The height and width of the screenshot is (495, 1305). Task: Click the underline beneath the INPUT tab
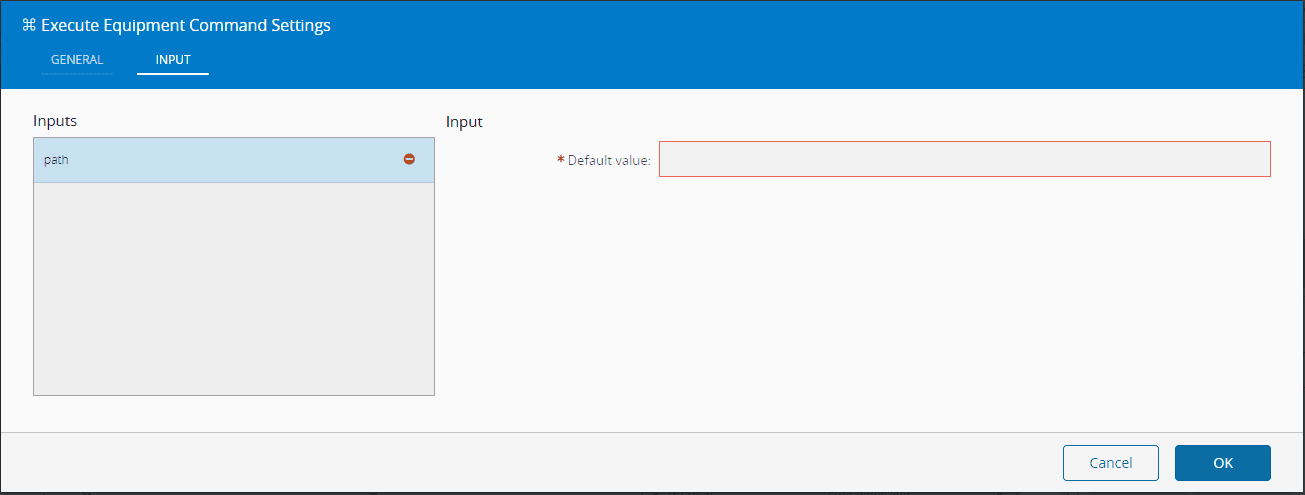(173, 74)
